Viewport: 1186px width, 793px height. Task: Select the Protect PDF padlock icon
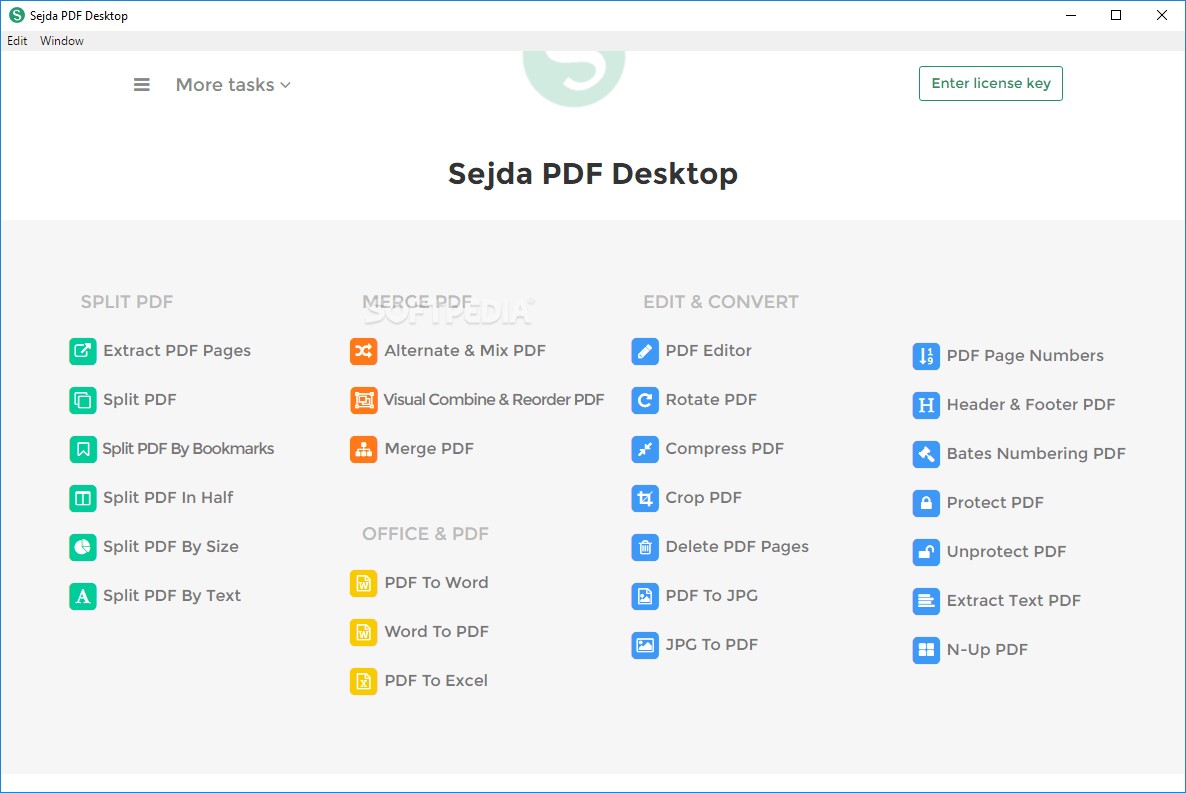click(926, 503)
